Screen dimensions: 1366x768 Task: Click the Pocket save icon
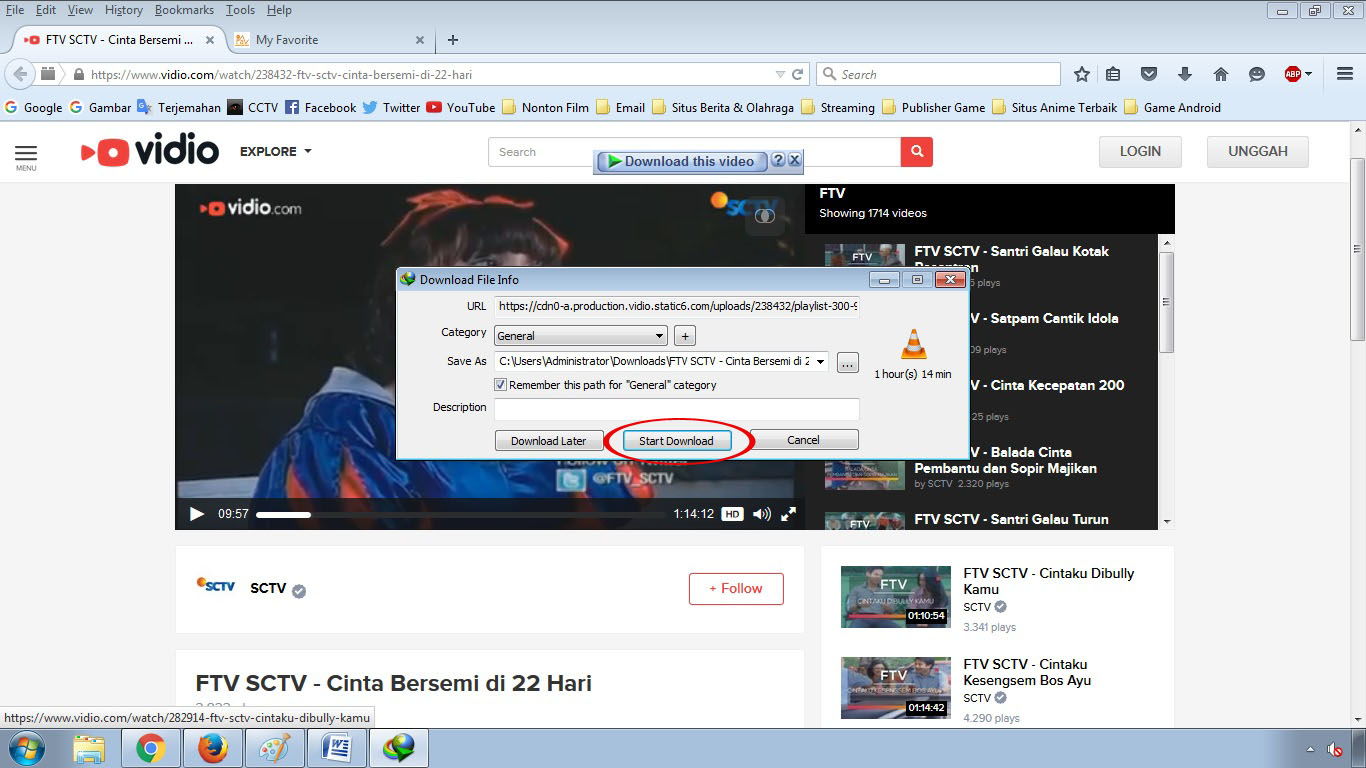click(x=1149, y=74)
